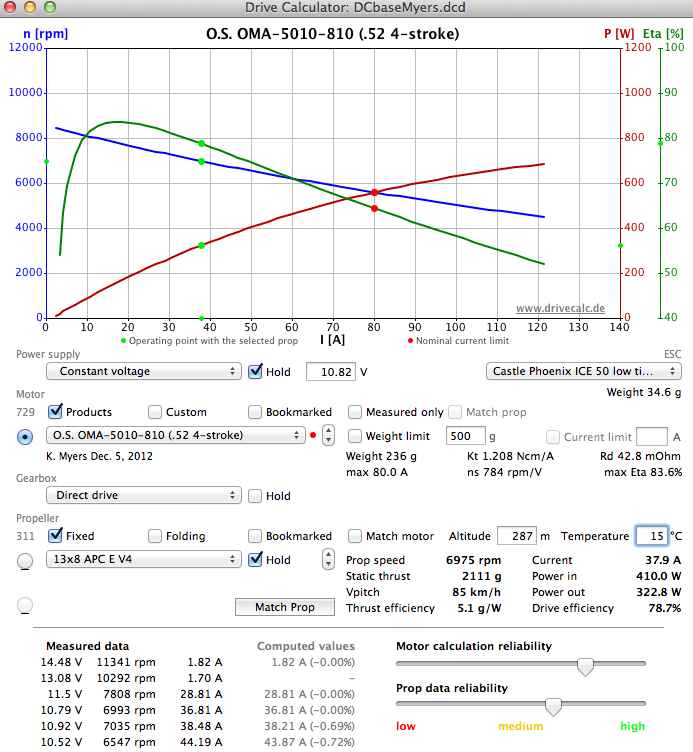The image size is (693, 752).
Task: Click the 500 g weight limit field
Action: click(x=465, y=436)
